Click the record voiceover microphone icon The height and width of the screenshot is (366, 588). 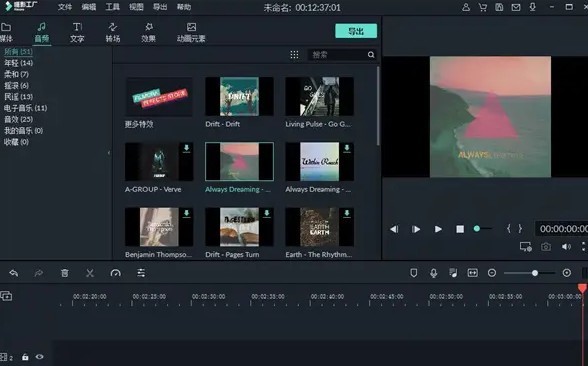pyautogui.click(x=434, y=273)
